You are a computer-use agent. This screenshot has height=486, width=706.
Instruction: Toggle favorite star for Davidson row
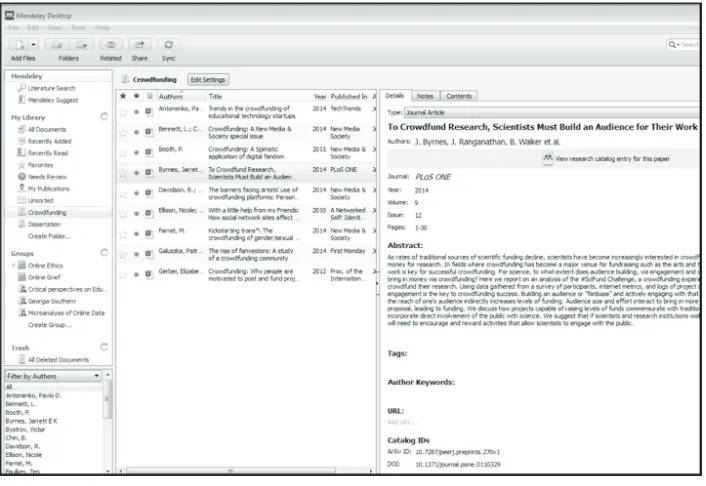123,194
